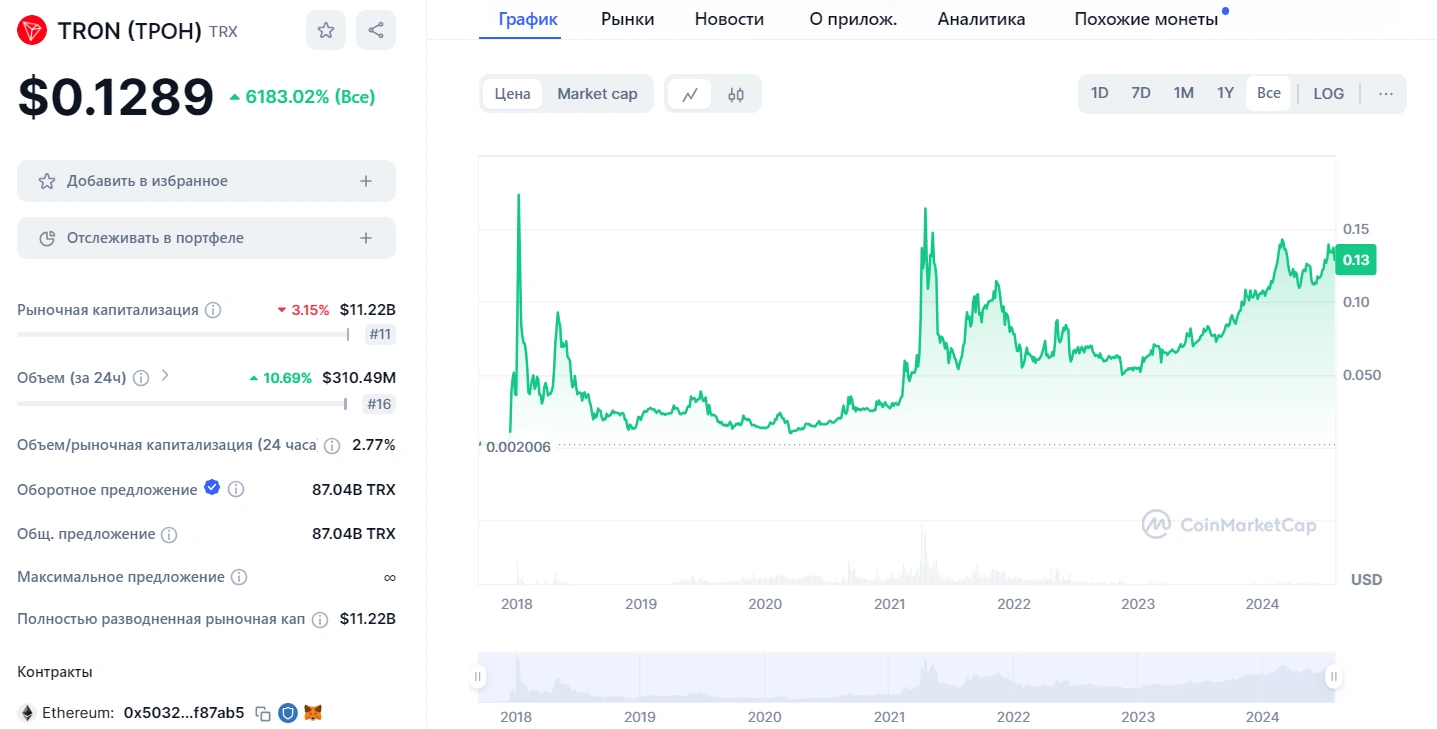Toggle the LOG scale option
Viewport: 1437px width, 729px height.
click(1329, 93)
